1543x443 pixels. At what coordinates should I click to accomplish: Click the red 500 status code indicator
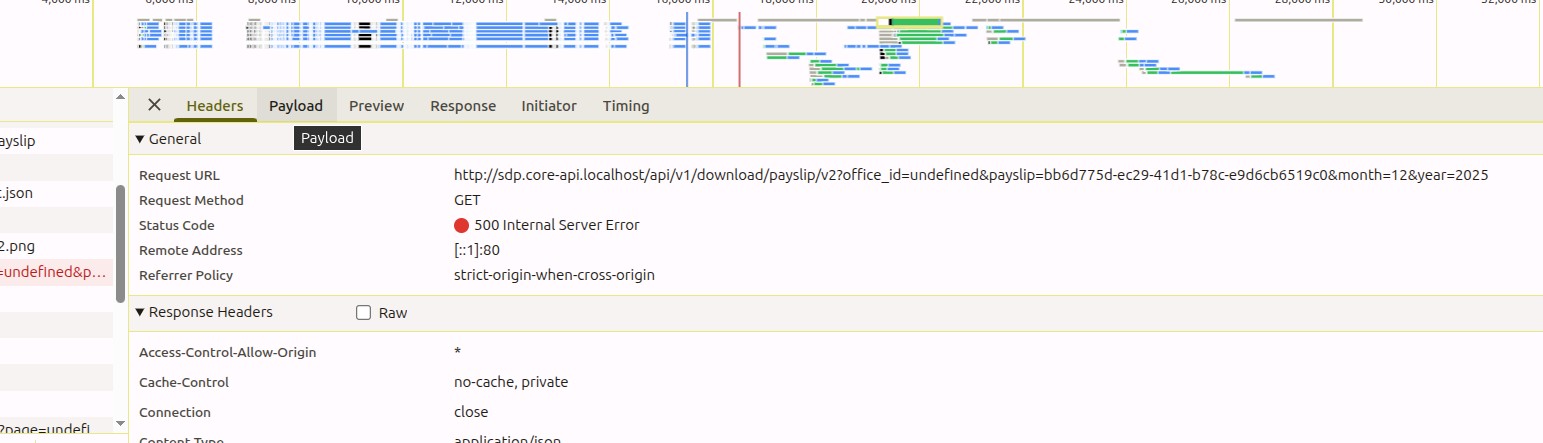click(x=462, y=225)
